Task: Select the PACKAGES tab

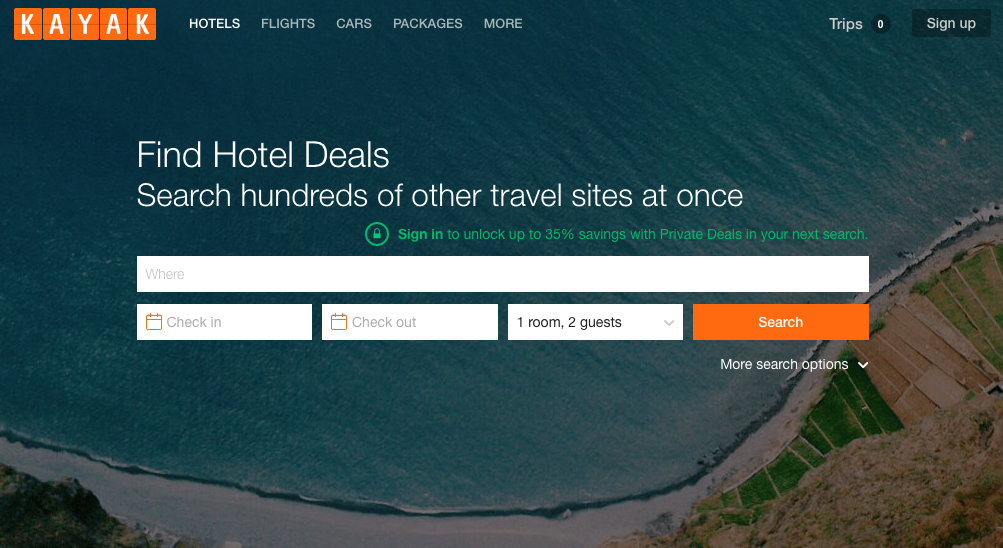Action: click(427, 24)
